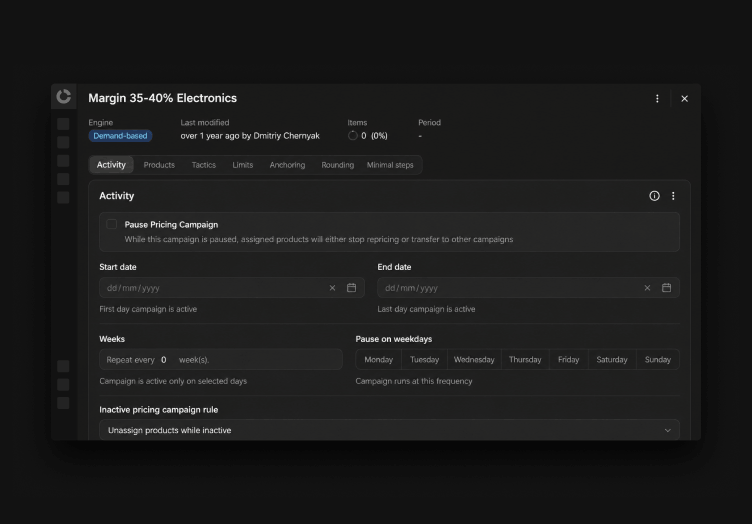This screenshot has width=752, height=524.
Task: Open the Anchoring tab
Action: pyautogui.click(x=287, y=165)
